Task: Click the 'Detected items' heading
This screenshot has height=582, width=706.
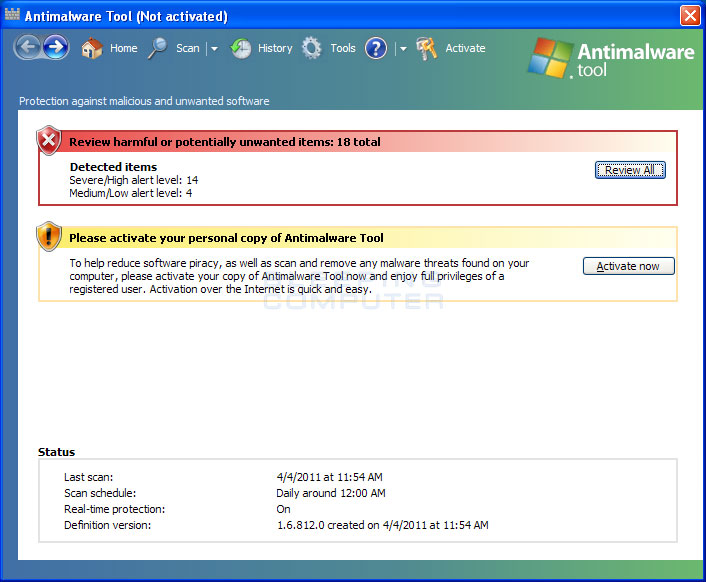Action: [x=113, y=167]
